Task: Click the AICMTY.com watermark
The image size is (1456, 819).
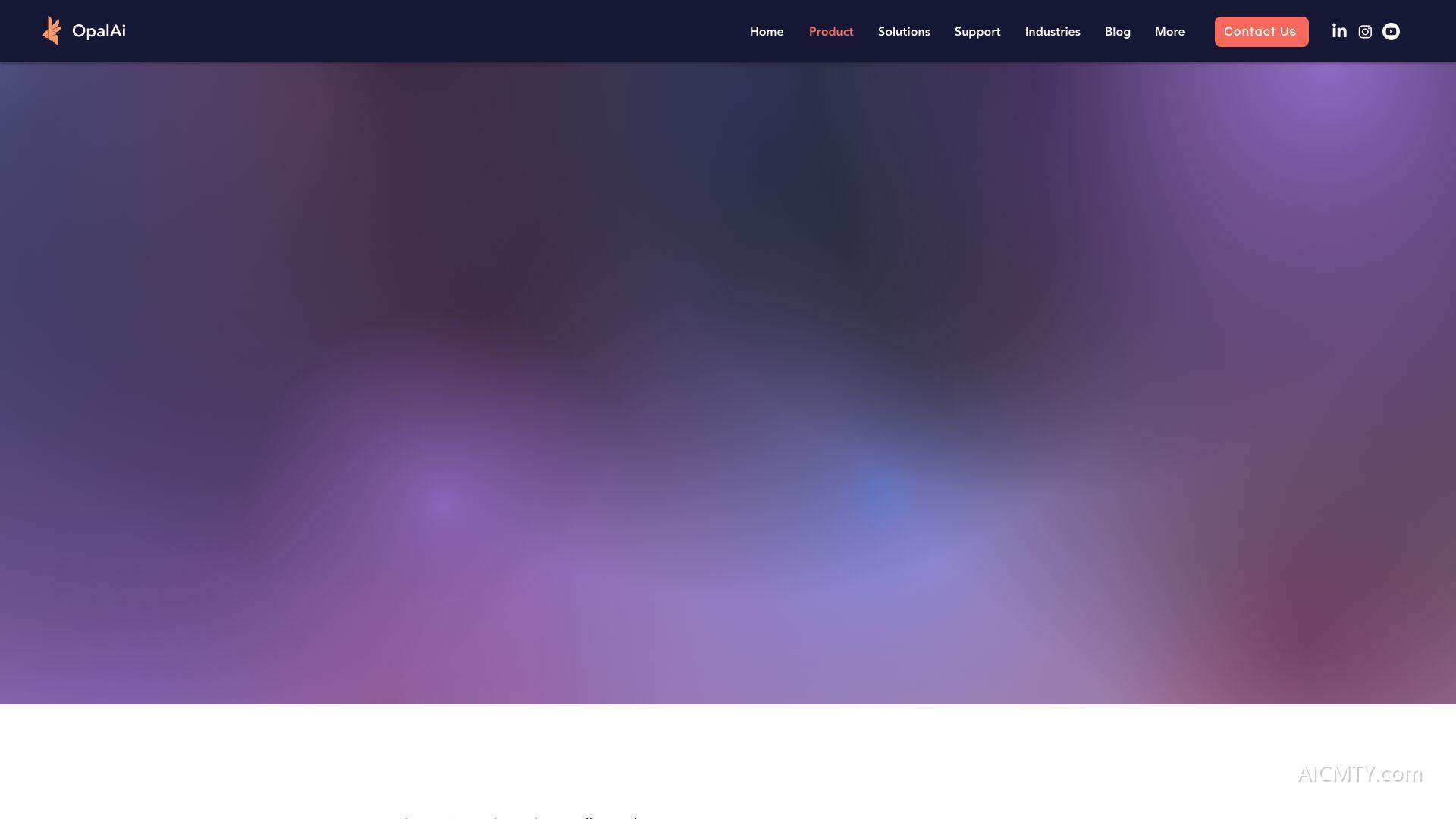Action: (1360, 774)
